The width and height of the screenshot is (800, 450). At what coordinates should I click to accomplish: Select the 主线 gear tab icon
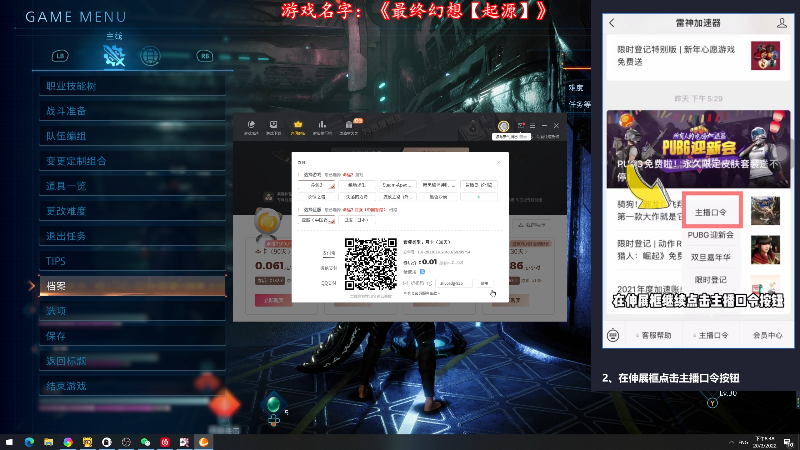114,56
